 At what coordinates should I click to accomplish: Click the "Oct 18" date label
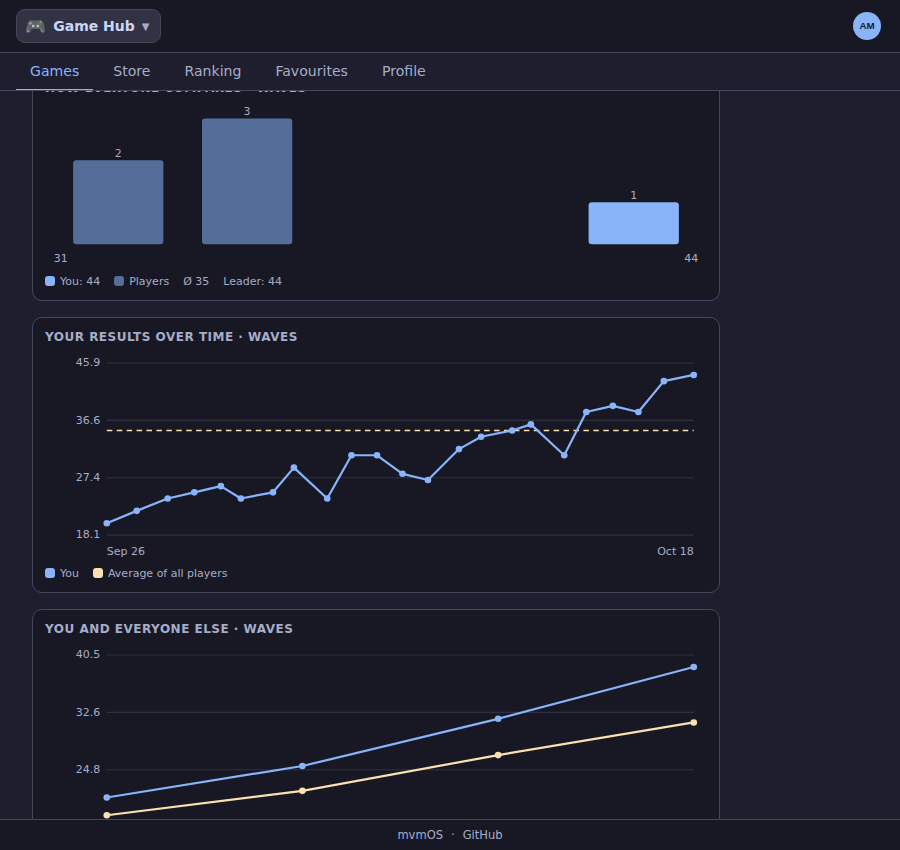pos(675,552)
